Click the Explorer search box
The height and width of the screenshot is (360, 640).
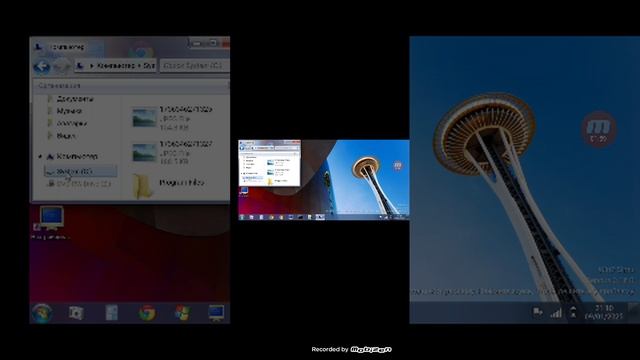pyautogui.click(x=194, y=65)
